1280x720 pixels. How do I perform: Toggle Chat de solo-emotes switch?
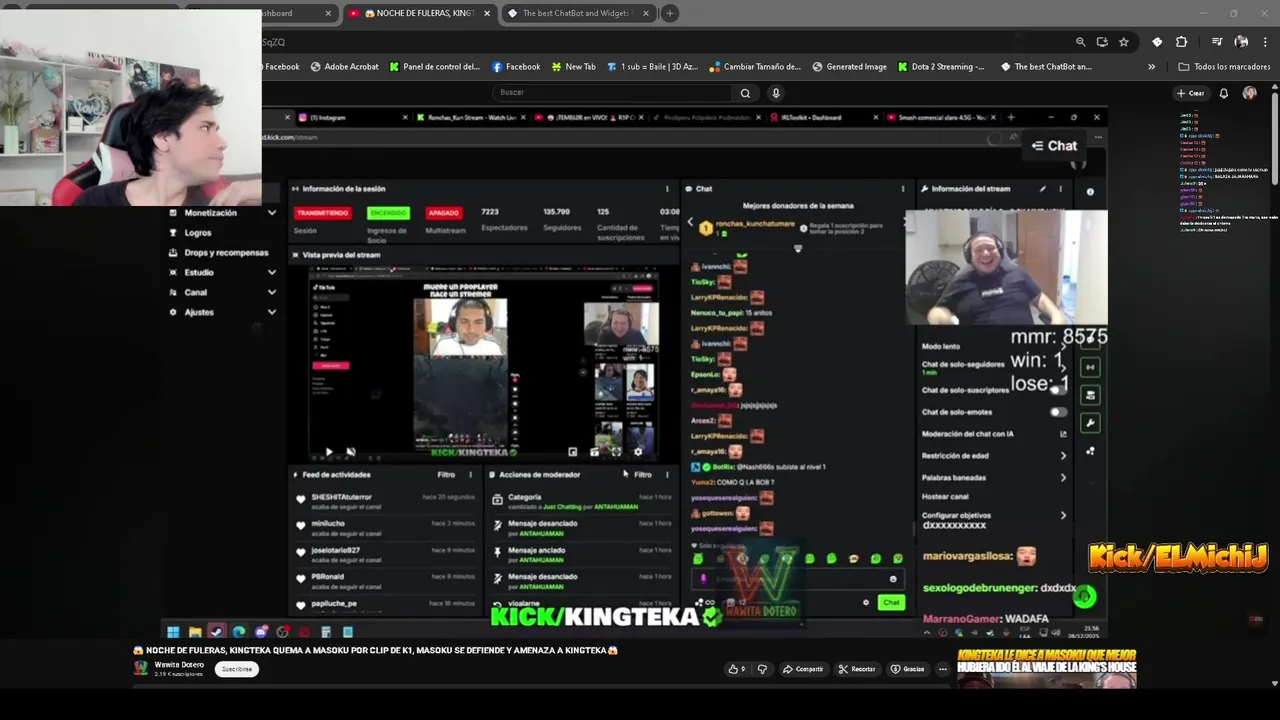(x=1057, y=412)
